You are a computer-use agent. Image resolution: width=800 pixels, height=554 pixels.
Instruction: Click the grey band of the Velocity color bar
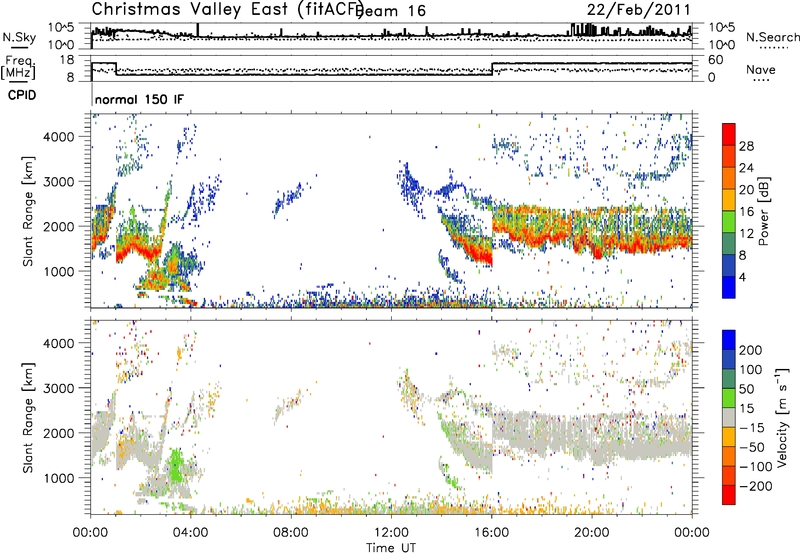pos(729,418)
